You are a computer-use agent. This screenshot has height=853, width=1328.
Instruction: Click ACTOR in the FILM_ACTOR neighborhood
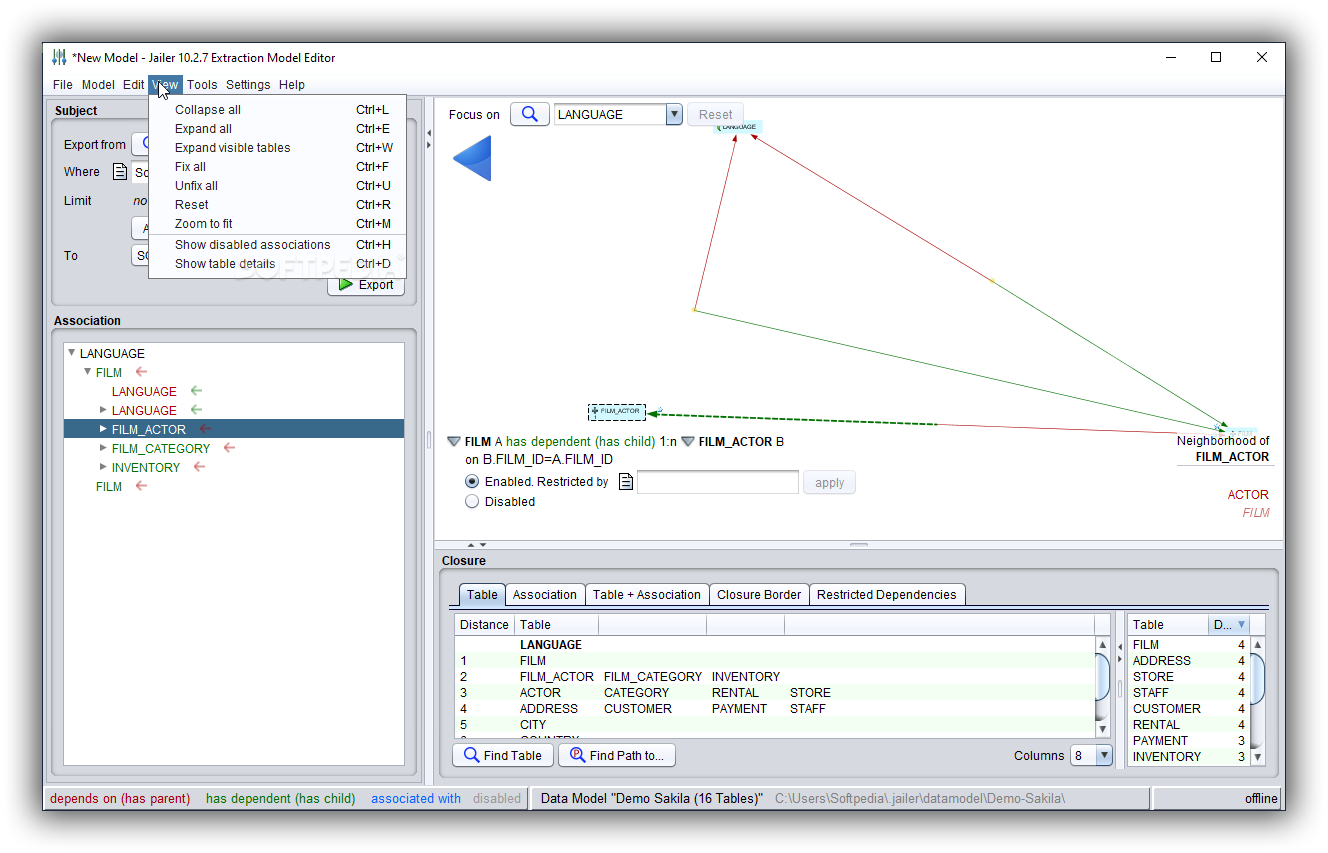click(x=1248, y=494)
